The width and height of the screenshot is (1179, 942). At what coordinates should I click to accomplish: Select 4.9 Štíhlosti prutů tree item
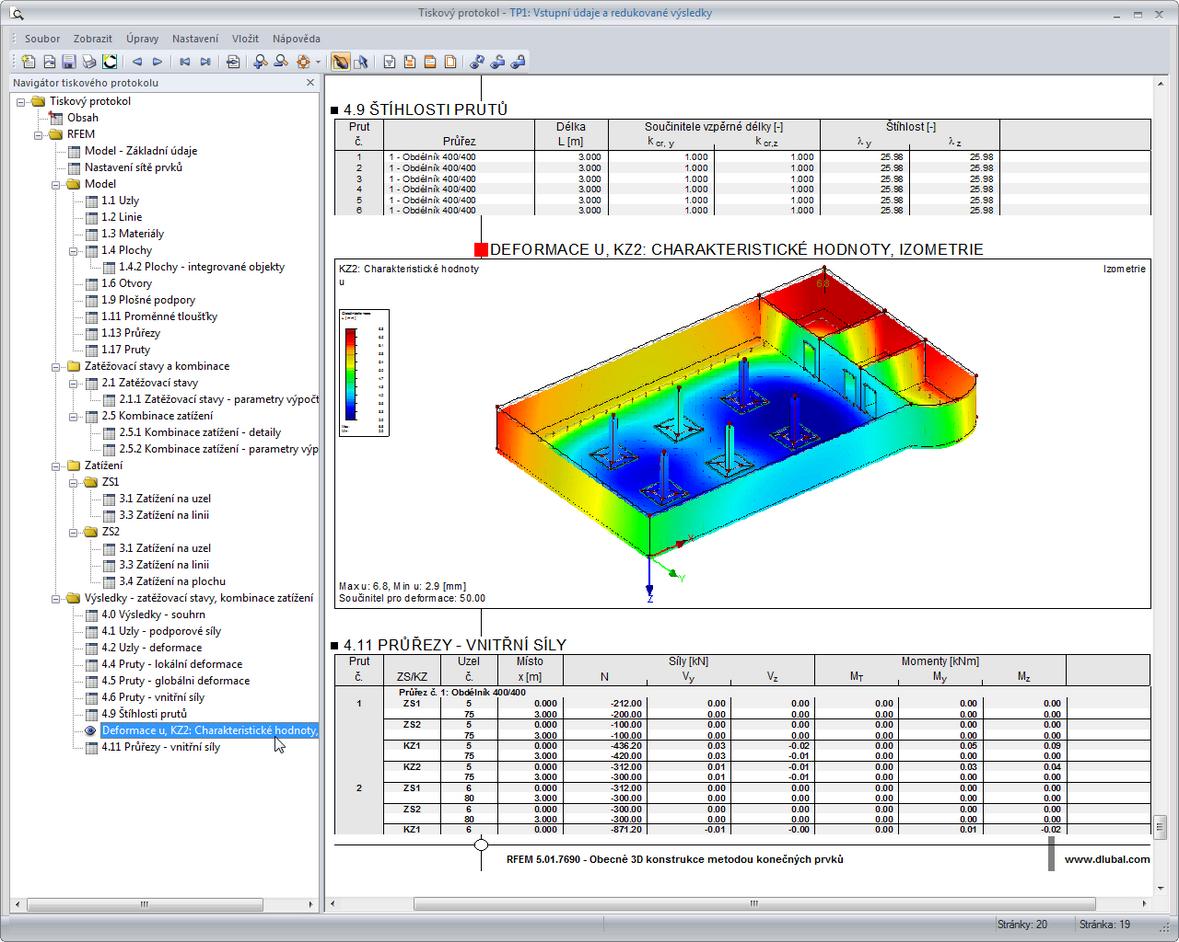click(x=144, y=713)
